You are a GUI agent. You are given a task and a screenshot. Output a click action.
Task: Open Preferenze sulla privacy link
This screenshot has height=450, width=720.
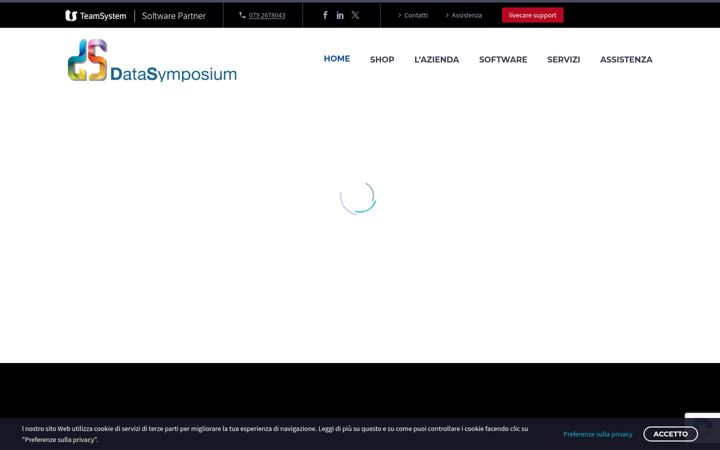[598, 434]
